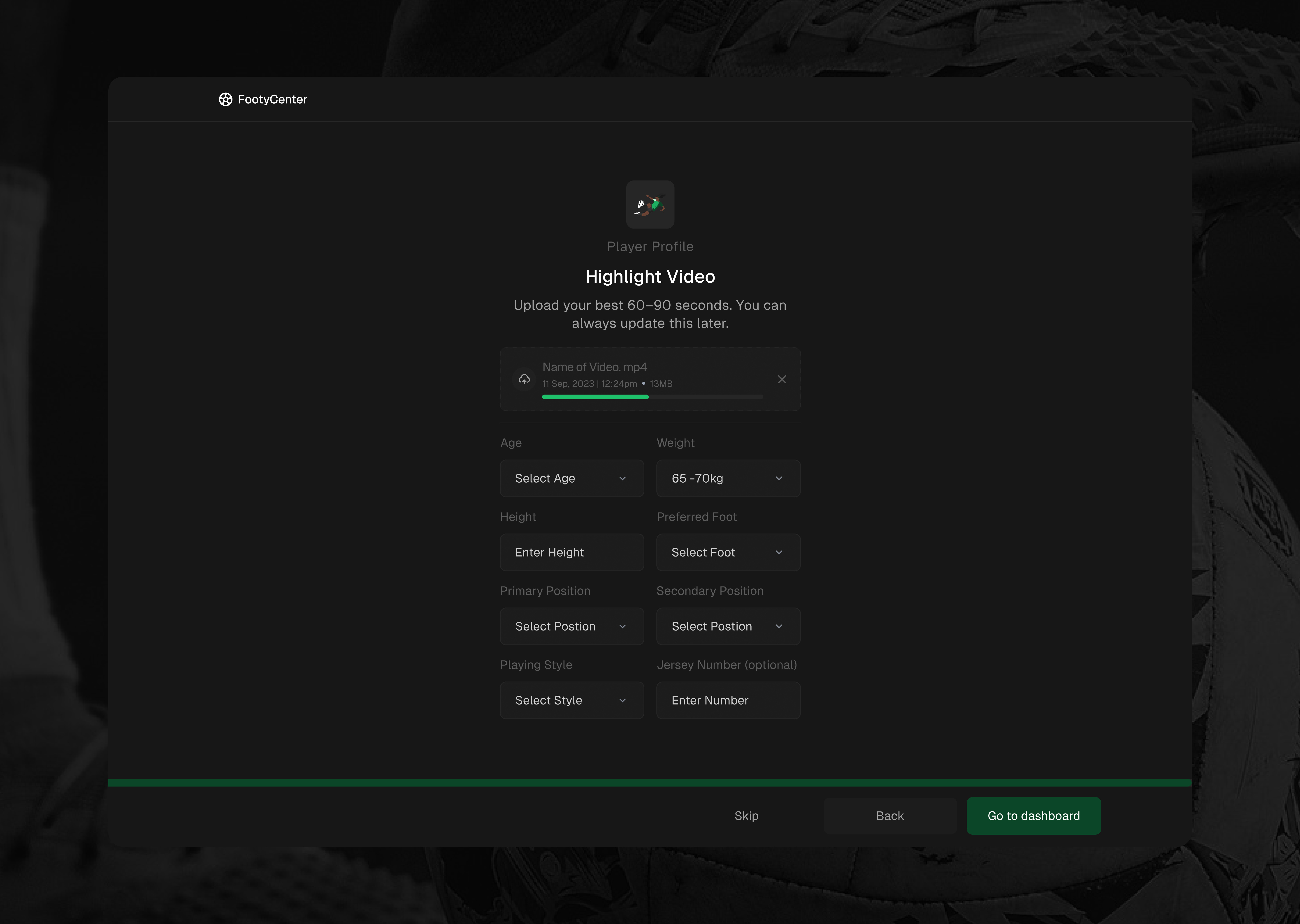Click the Secondary Position chevron arrow
The height and width of the screenshot is (924, 1300).
coord(779,626)
